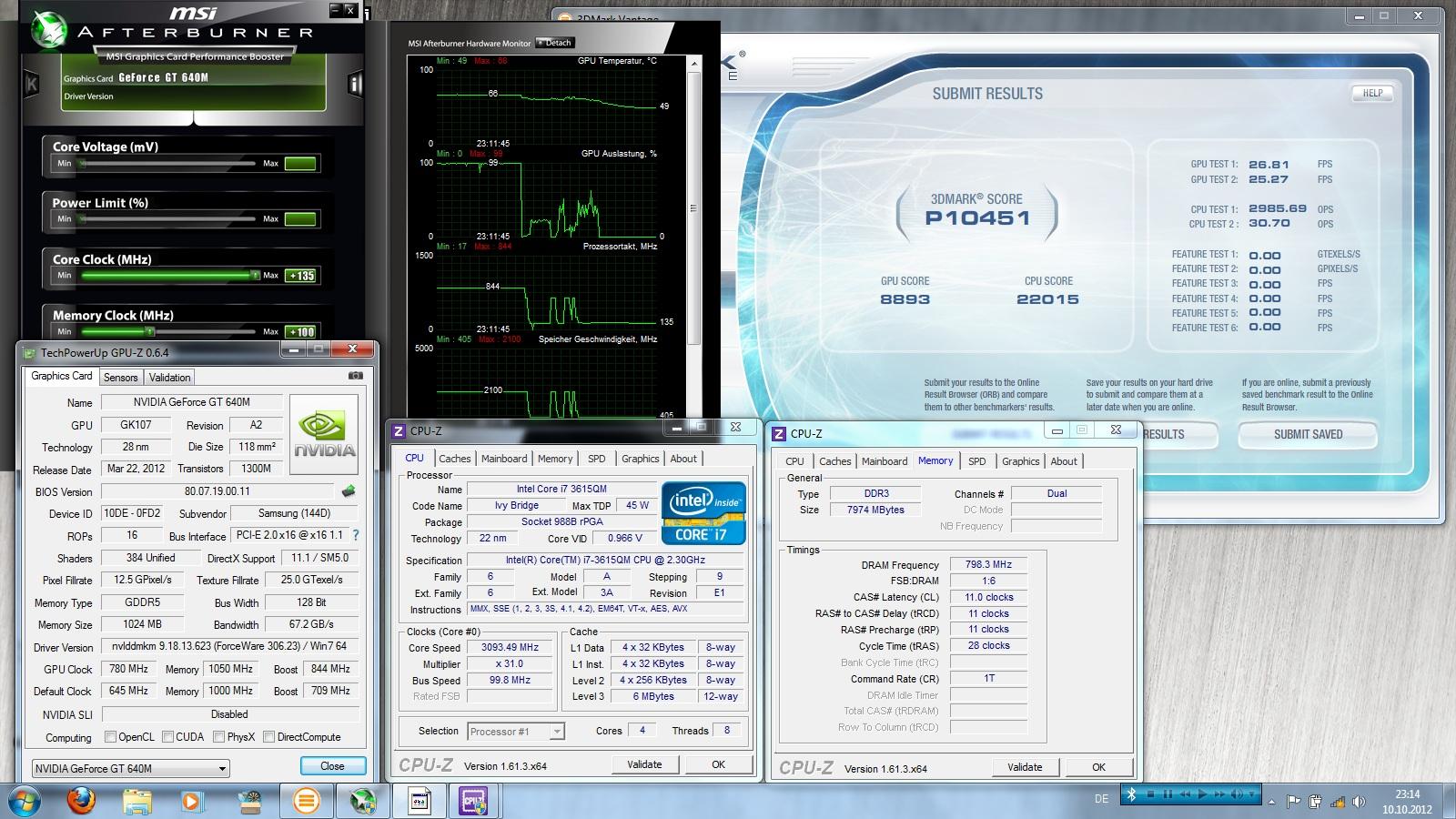Click Close button in GPU-Z

tap(332, 766)
